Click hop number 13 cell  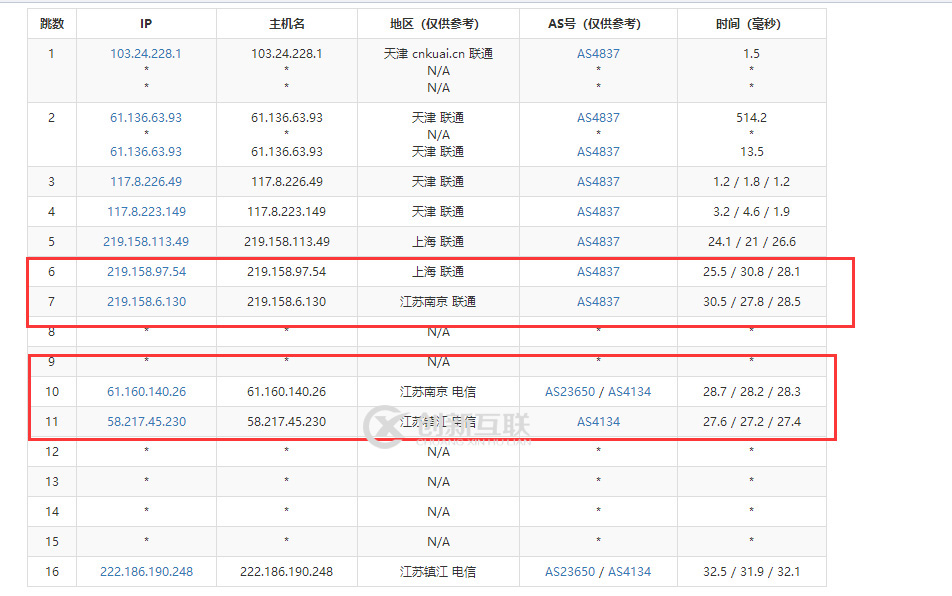[x=52, y=481]
